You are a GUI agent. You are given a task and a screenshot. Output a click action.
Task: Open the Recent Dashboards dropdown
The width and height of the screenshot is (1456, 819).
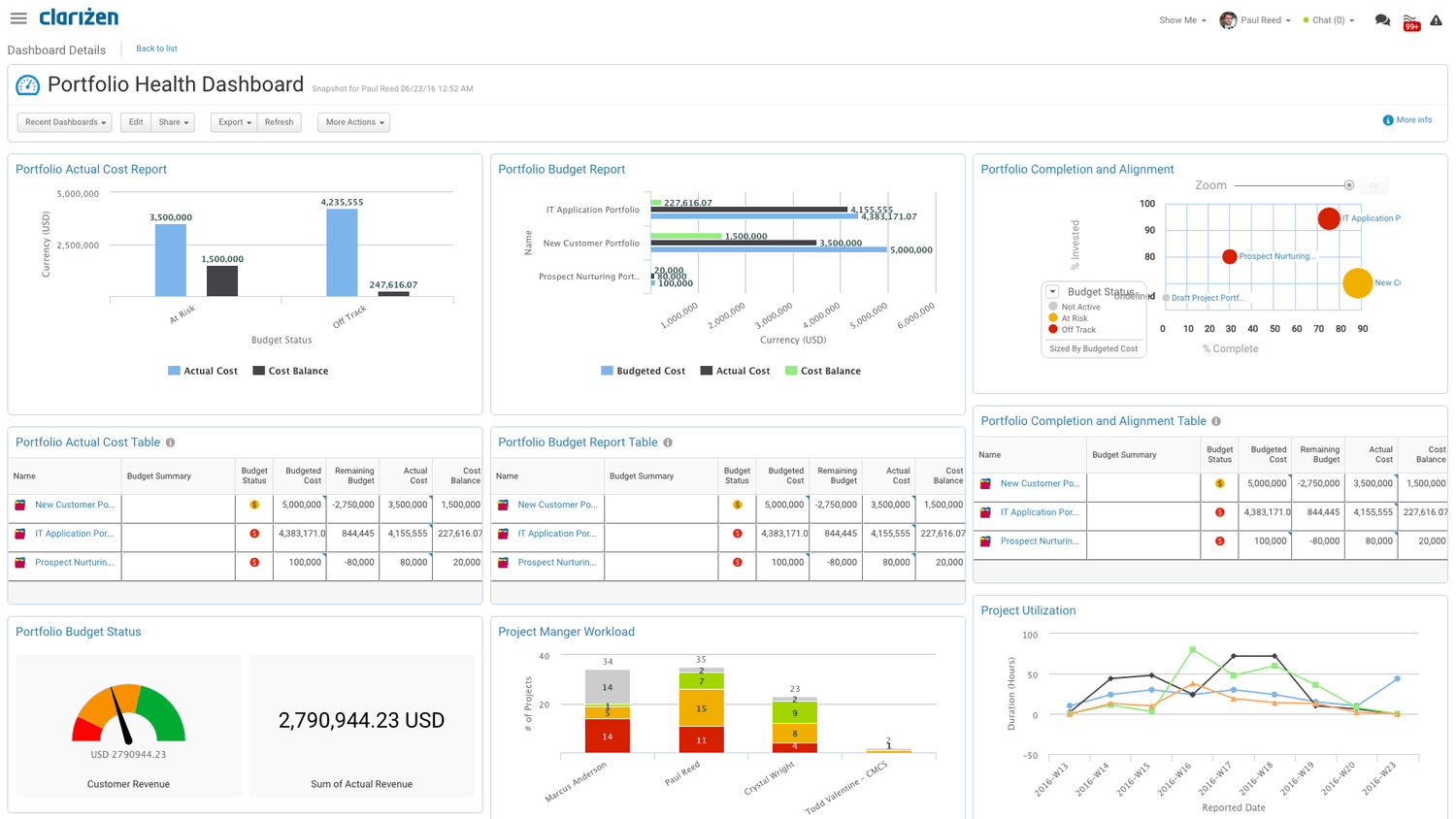[64, 122]
